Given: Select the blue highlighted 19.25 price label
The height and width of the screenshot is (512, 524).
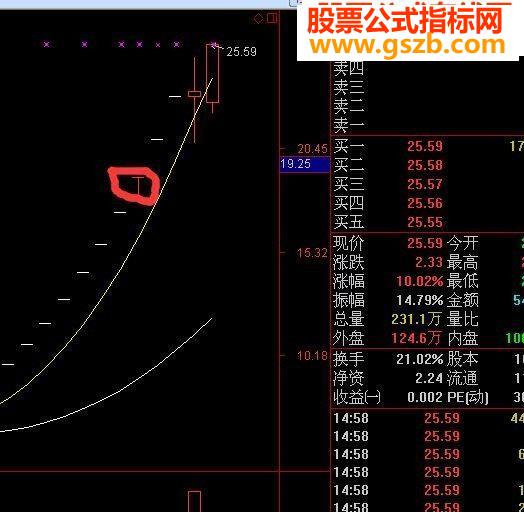Looking at the screenshot, I should [305, 164].
